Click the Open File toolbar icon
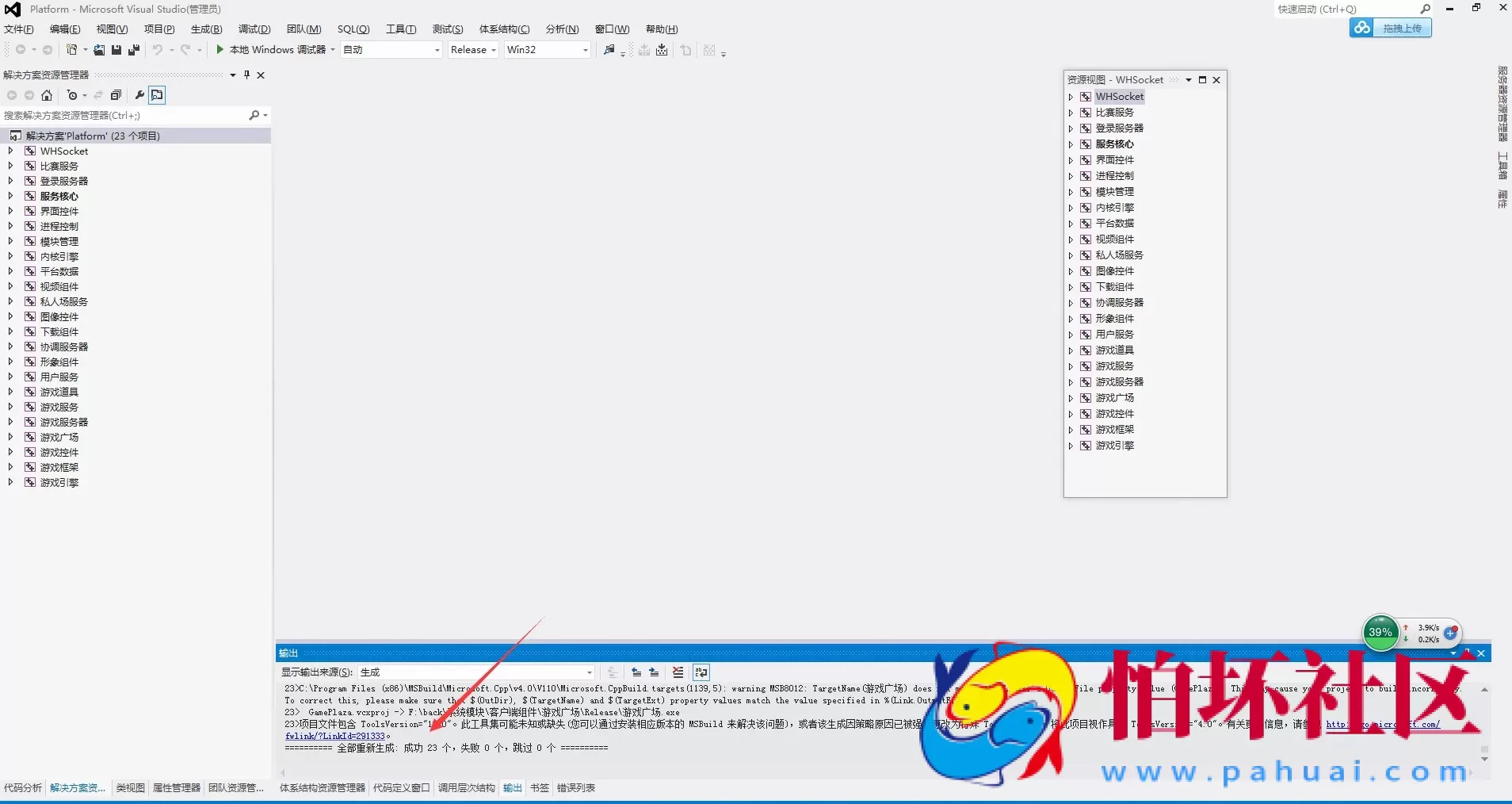The image size is (1512, 804). pos(99,50)
